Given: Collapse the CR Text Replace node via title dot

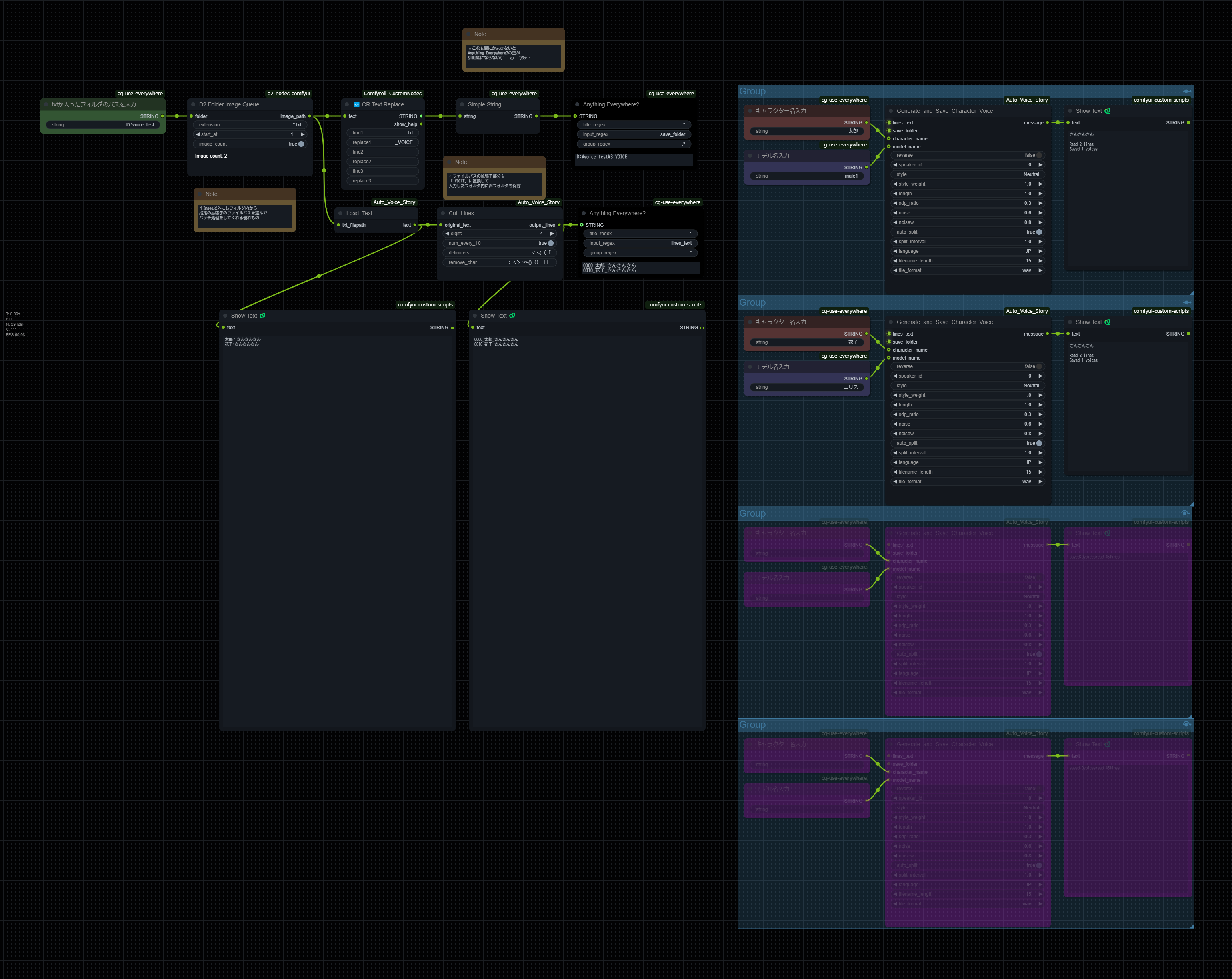Looking at the screenshot, I should (x=347, y=104).
